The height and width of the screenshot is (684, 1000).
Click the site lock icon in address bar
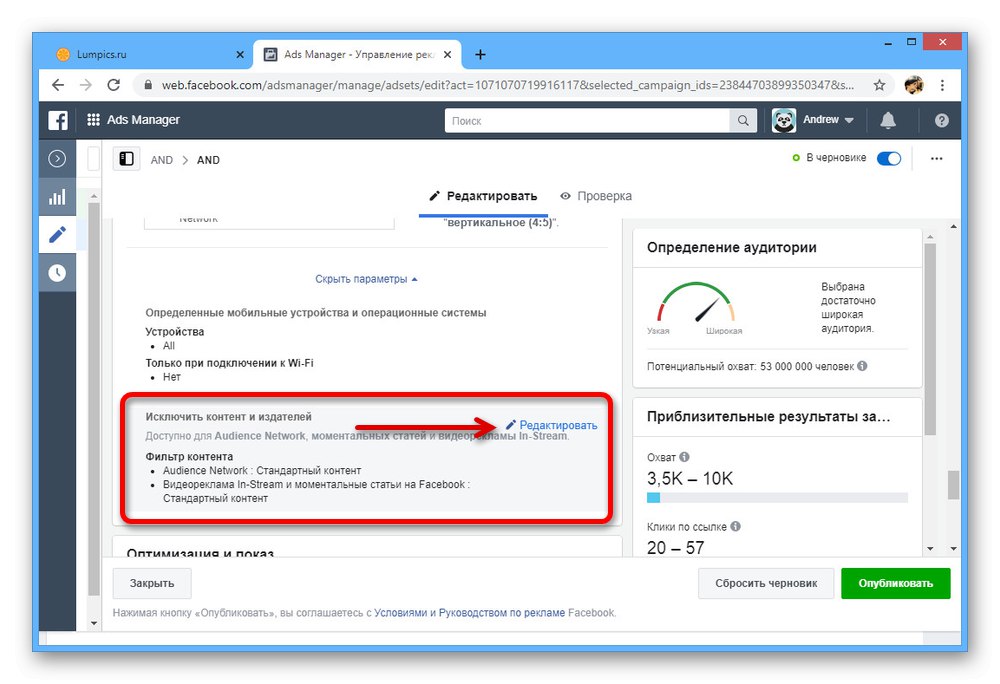click(148, 85)
